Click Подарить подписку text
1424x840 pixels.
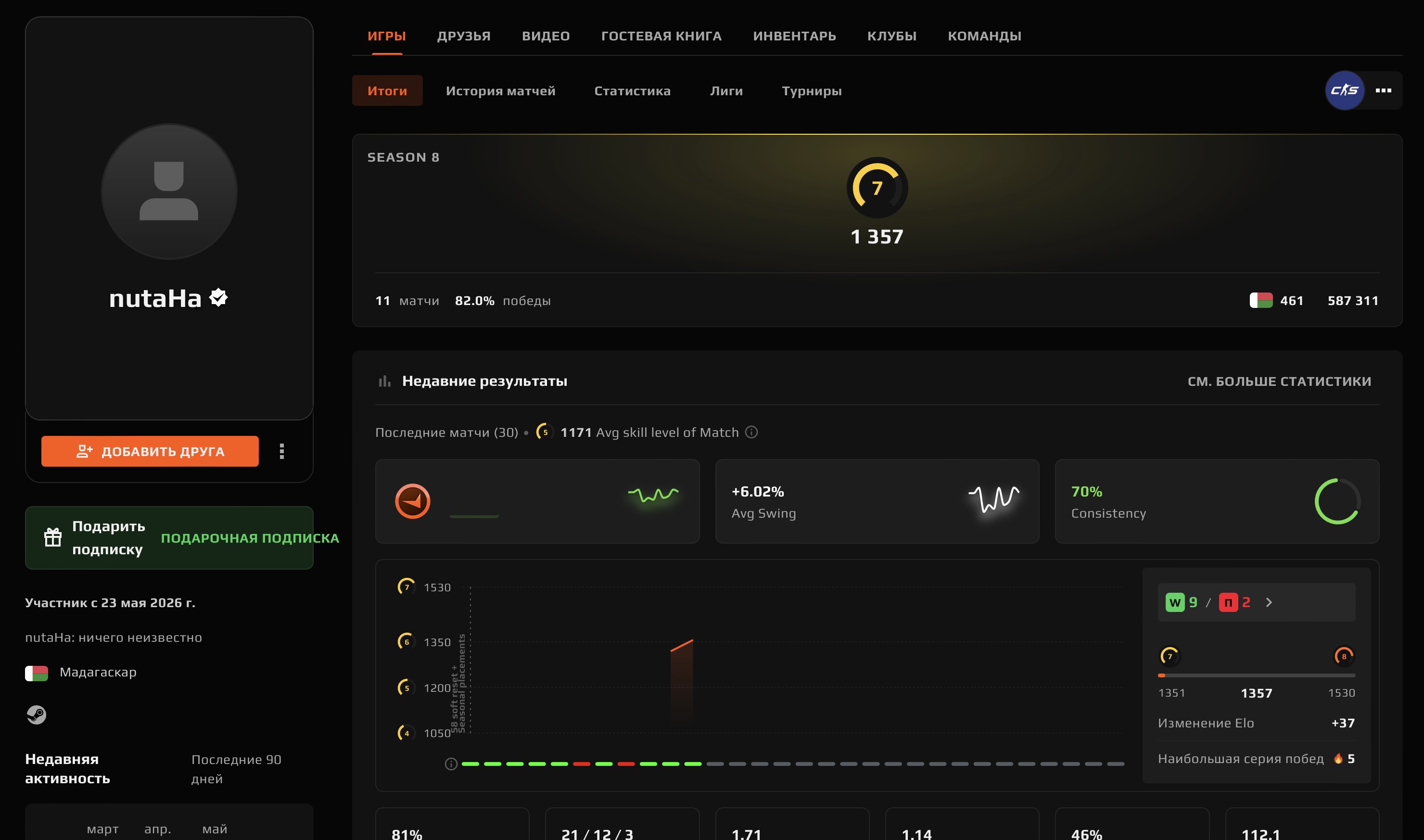[x=108, y=538]
